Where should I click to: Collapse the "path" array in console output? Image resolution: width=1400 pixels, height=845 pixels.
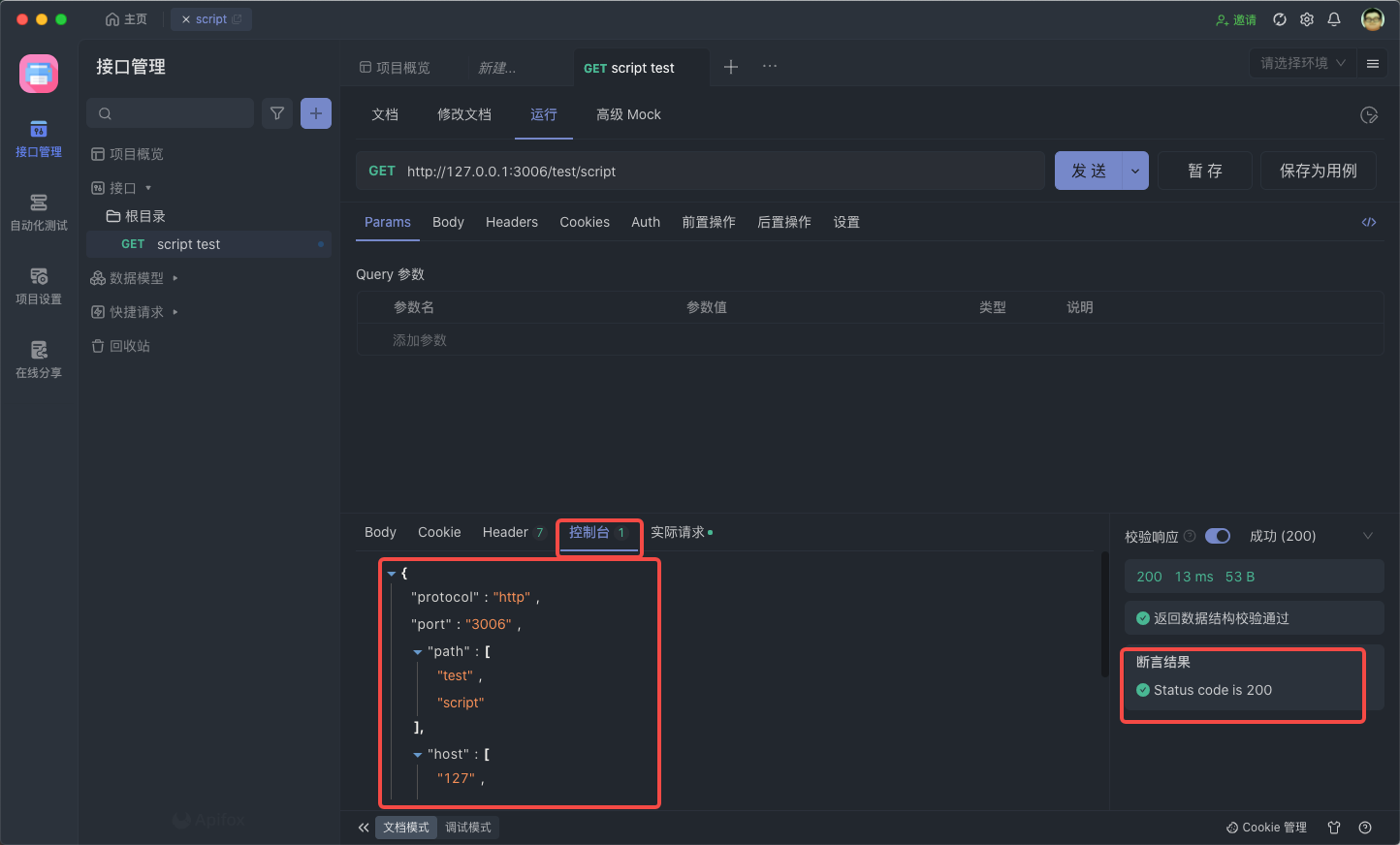click(x=418, y=651)
